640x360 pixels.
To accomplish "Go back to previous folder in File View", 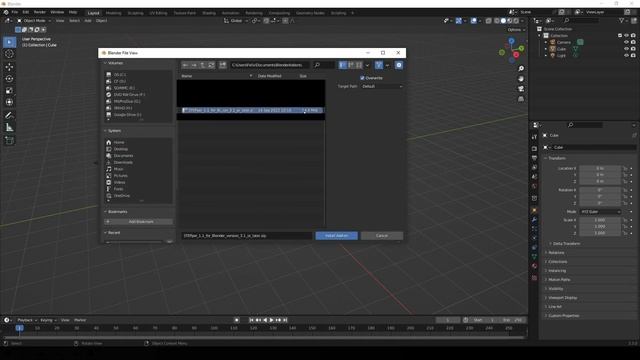I will click(185, 65).
